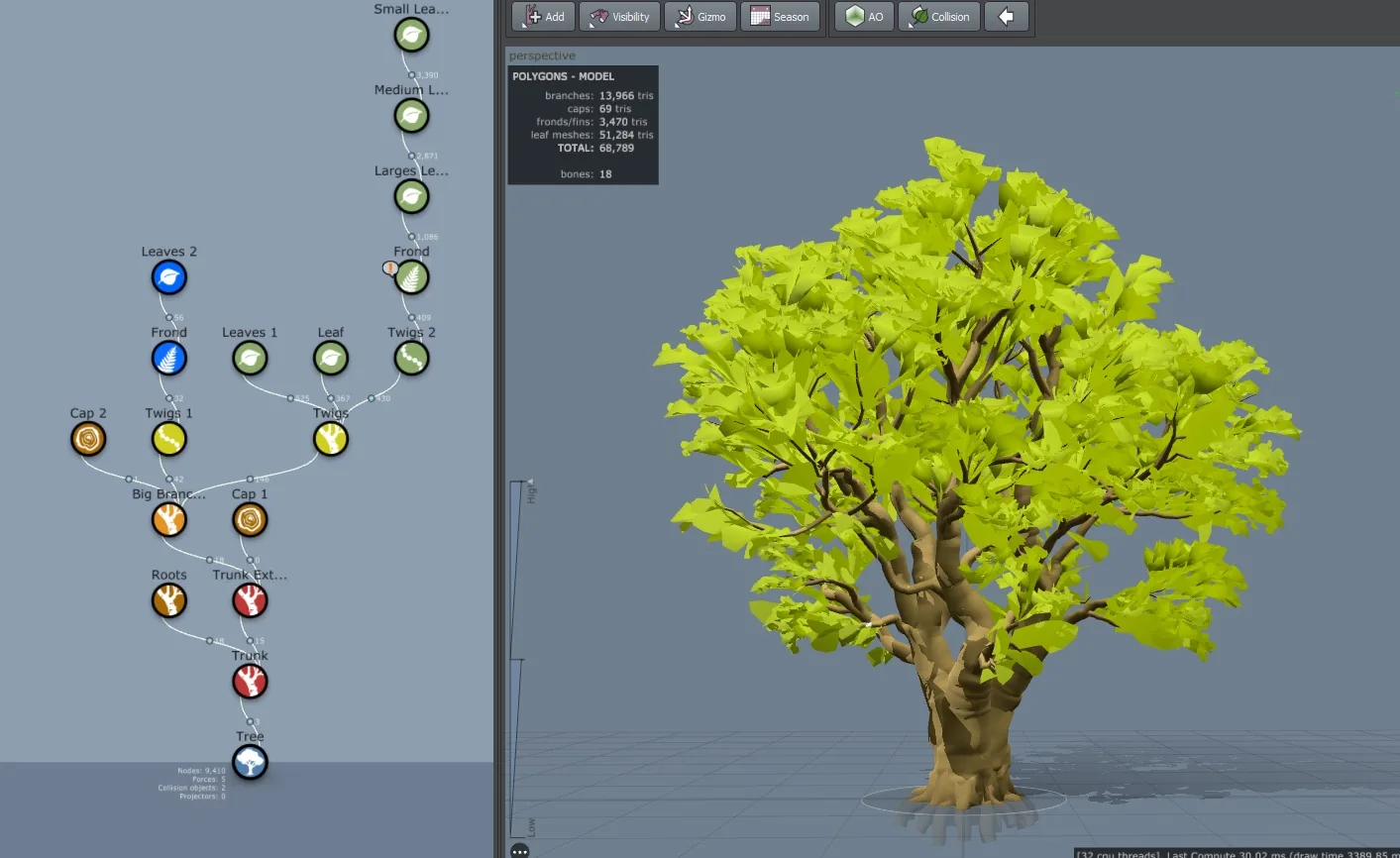Open the Visibility toolbar dropdown
1400x858 pixels.
point(619,17)
